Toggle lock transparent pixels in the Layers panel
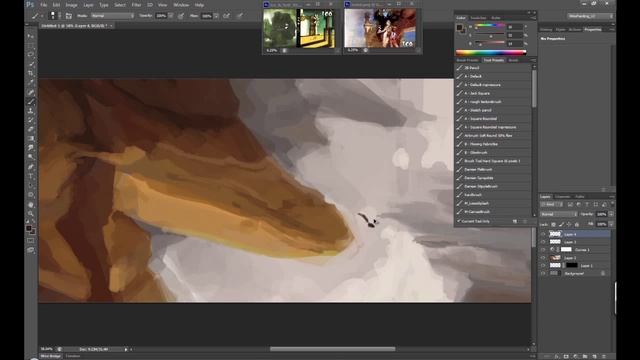Viewport: 640px width, 360px height. [553, 224]
